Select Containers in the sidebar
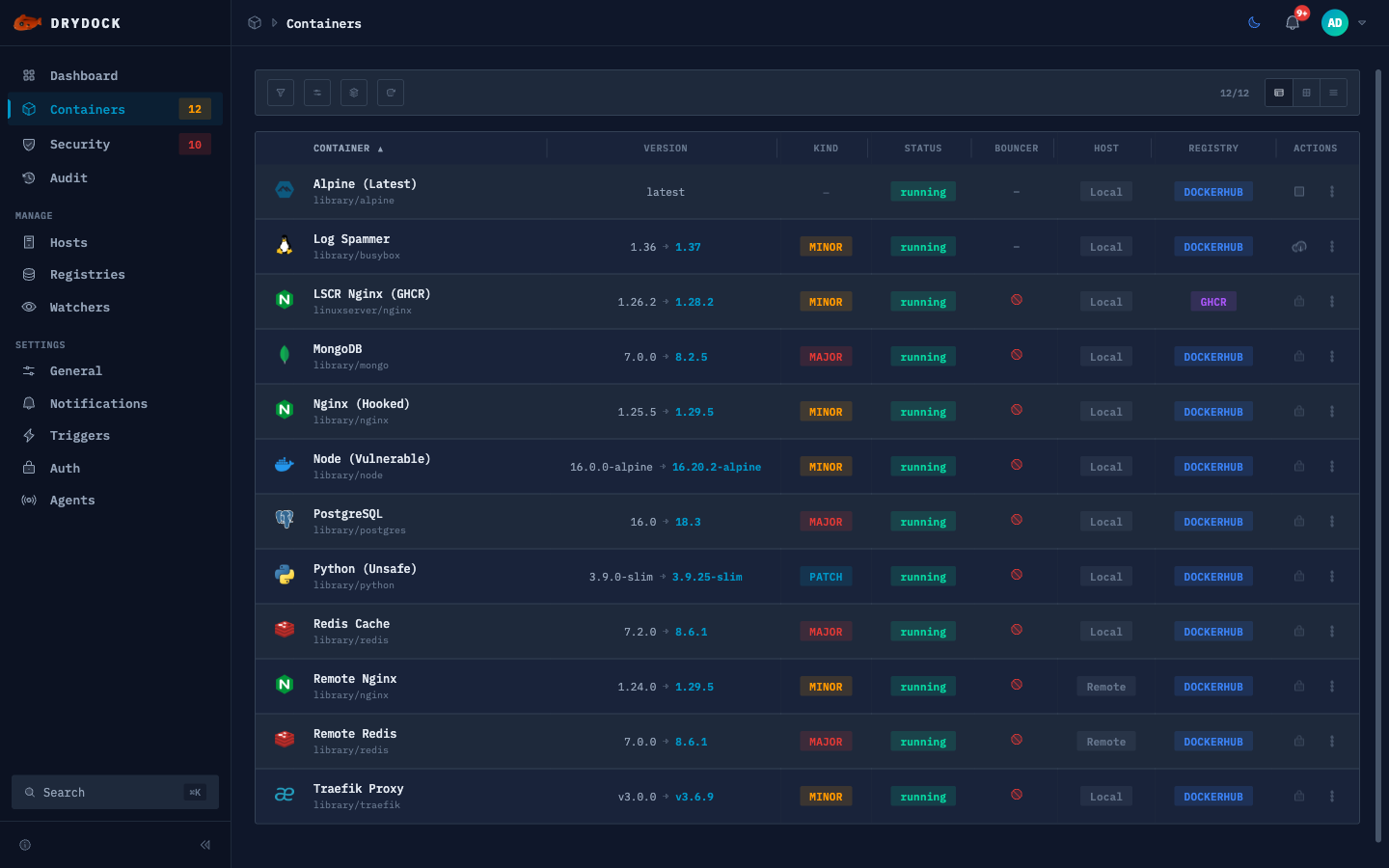The height and width of the screenshot is (868, 1389). (x=116, y=109)
